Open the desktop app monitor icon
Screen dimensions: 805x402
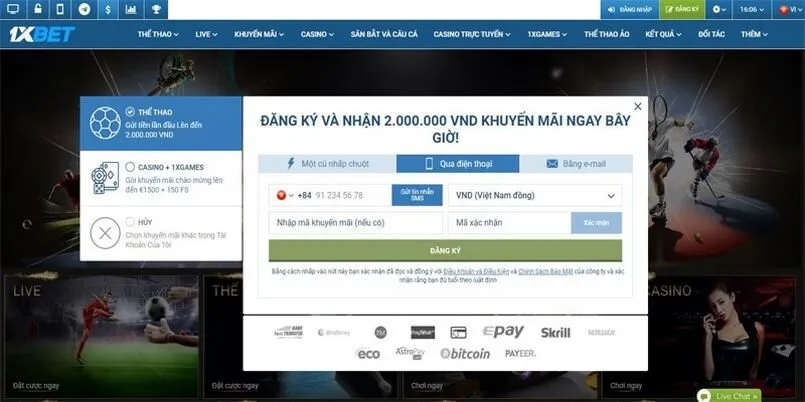(12, 9)
